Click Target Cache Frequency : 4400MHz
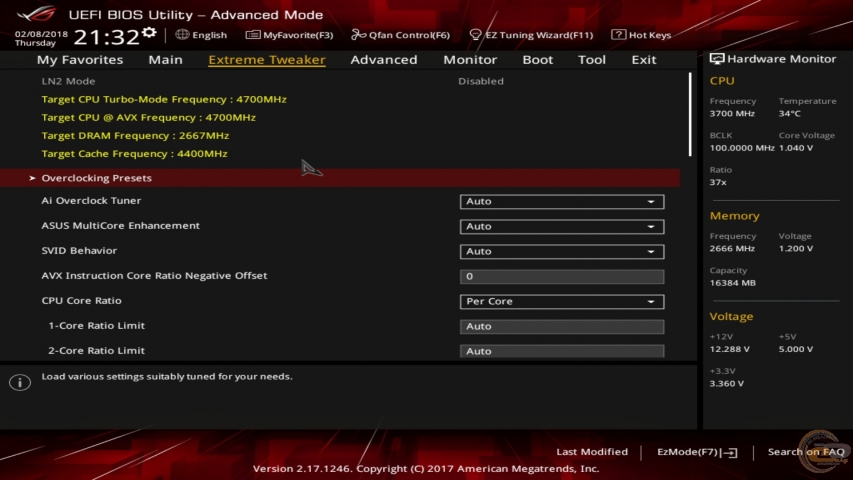Screen dimensions: 853x480 coord(134,153)
